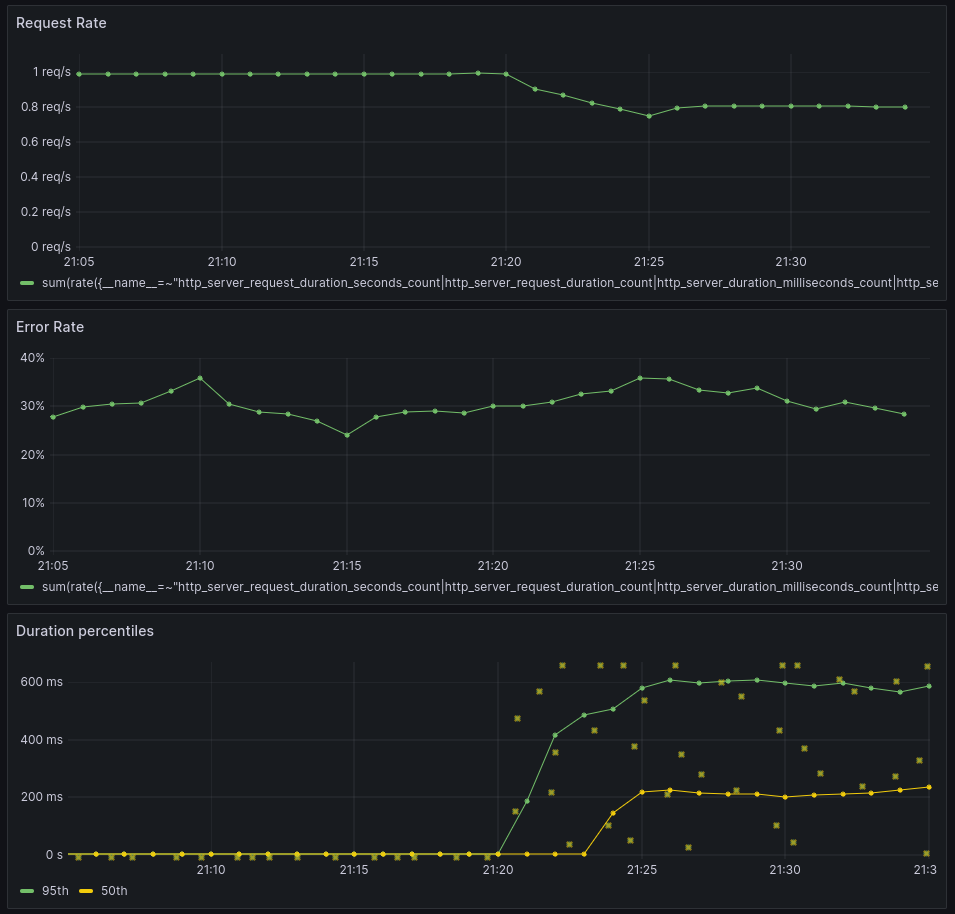Click the first data point on Request Rate line
The image size is (955, 914).
click(x=78, y=72)
